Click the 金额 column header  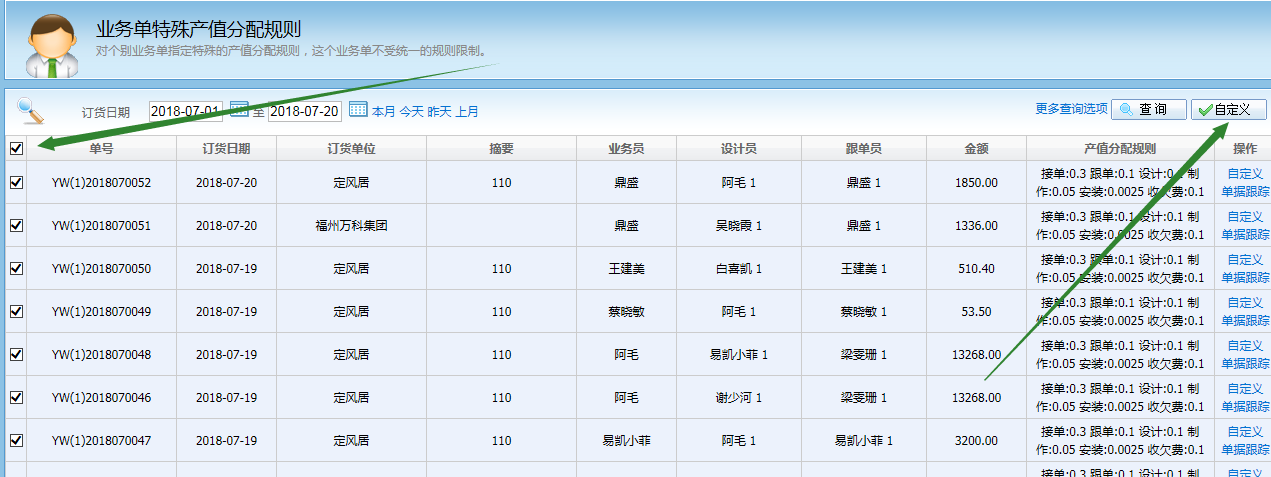click(x=976, y=148)
